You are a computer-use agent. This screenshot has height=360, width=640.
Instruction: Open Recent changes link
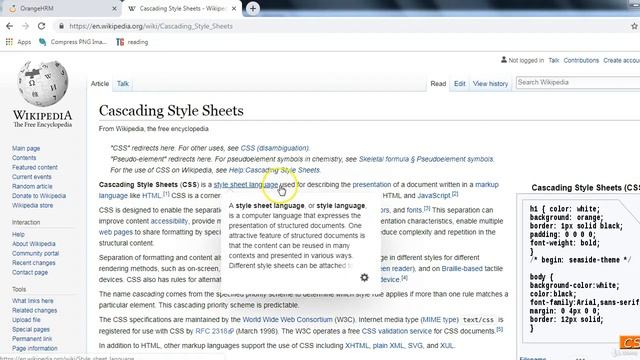coord(33,263)
